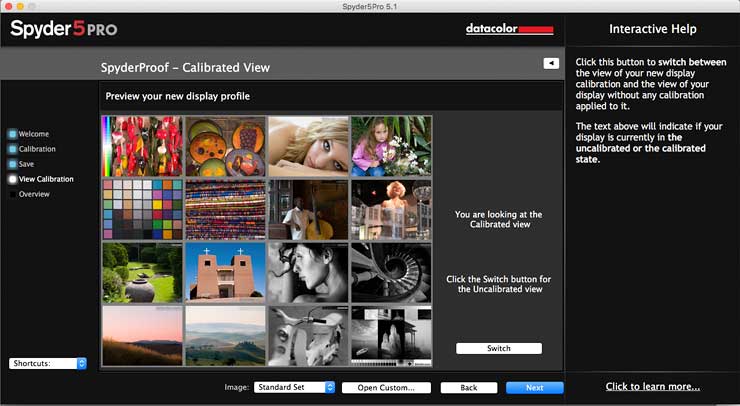Click the Spyder5PRO logo
Screen dimensions: 740x406
pos(64,29)
